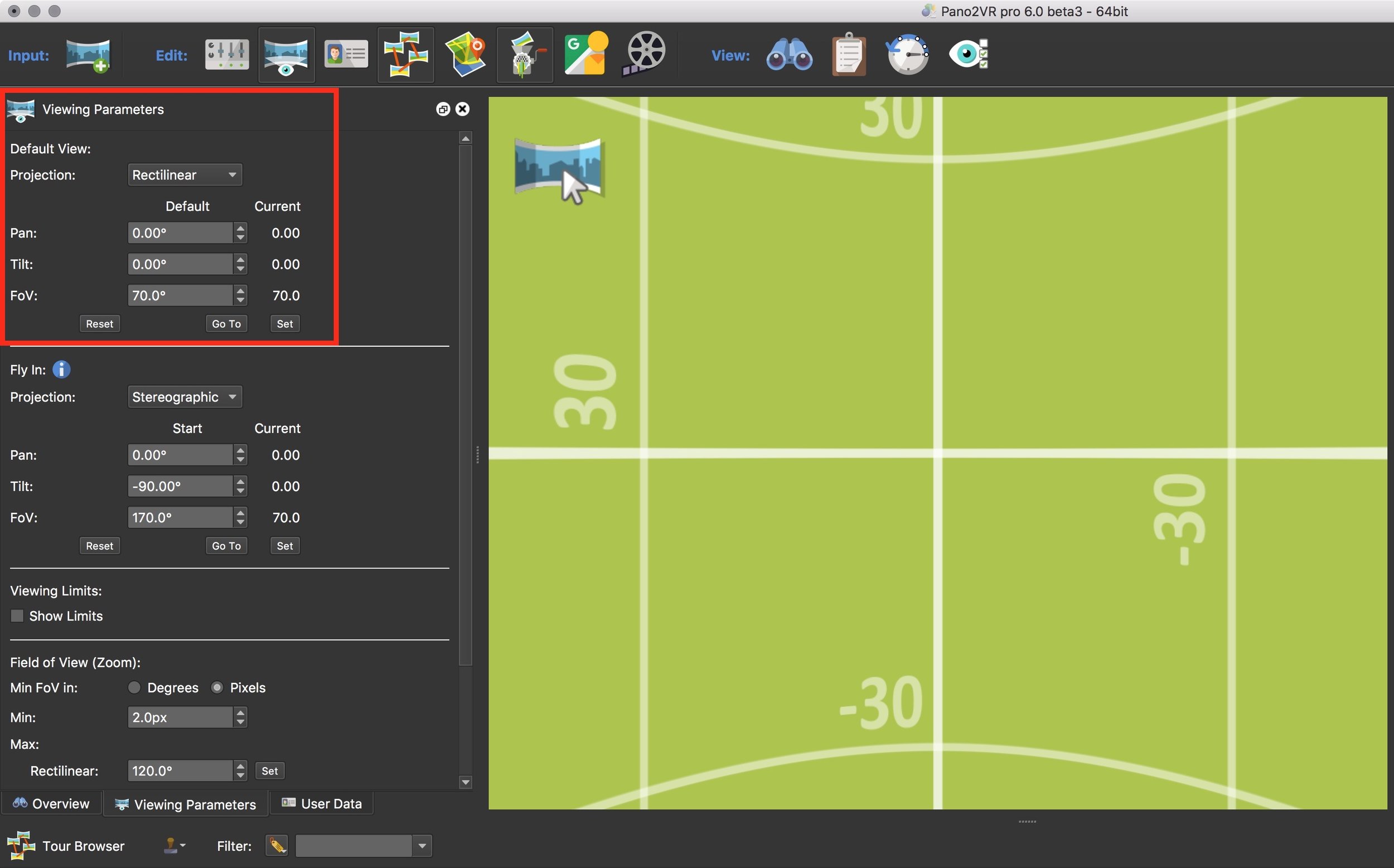Open the Tour Map toolbar icon

click(x=466, y=55)
